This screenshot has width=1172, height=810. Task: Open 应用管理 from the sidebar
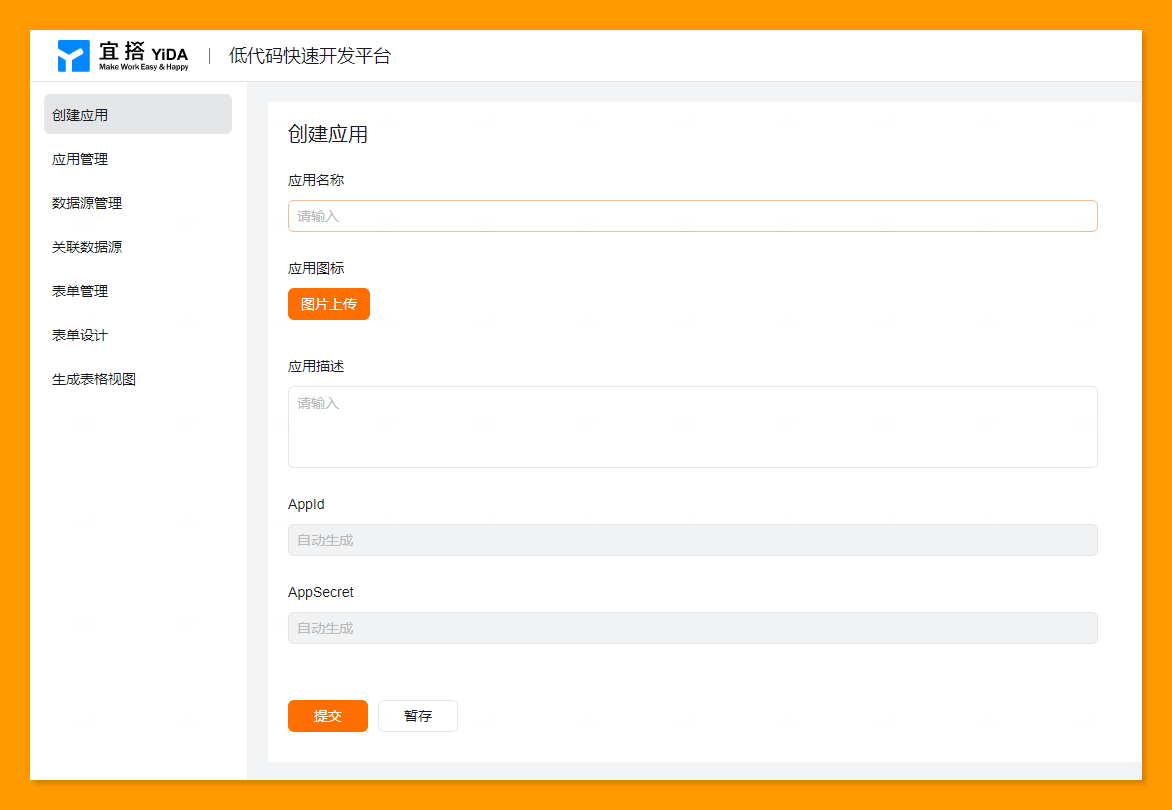80,159
